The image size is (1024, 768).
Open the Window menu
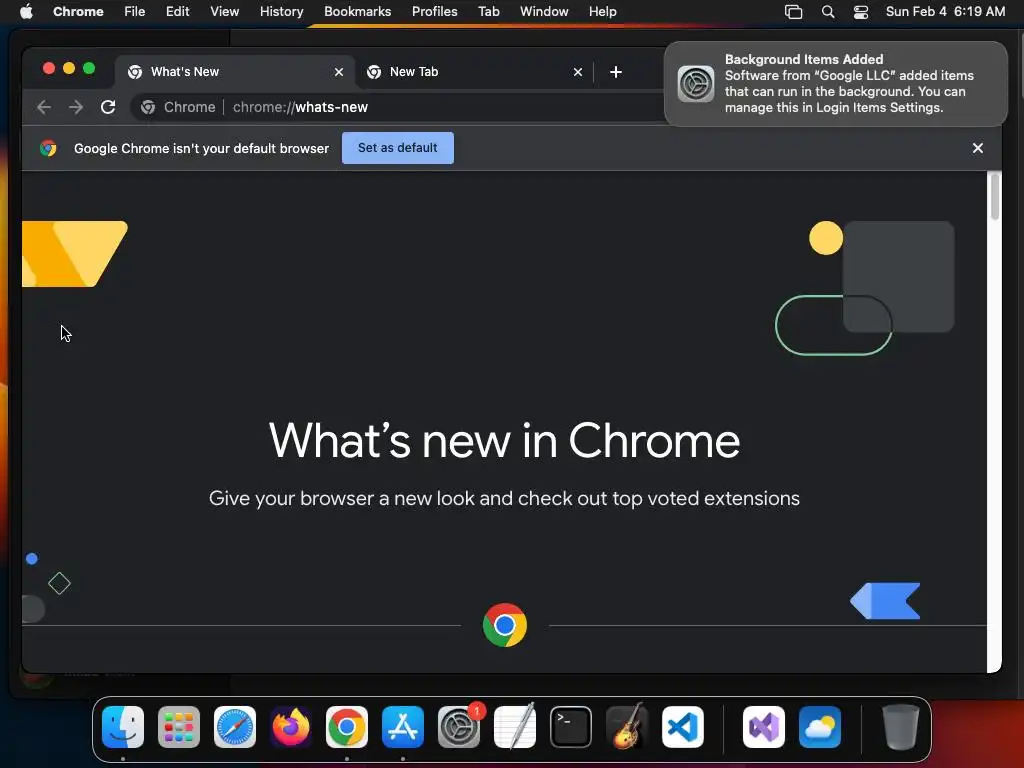pyautogui.click(x=544, y=12)
